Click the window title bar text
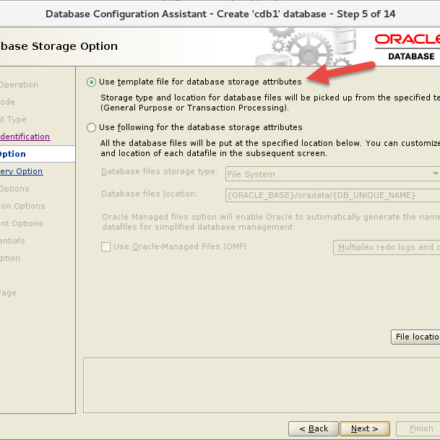The height and width of the screenshot is (440, 440). pyautogui.click(x=220, y=14)
